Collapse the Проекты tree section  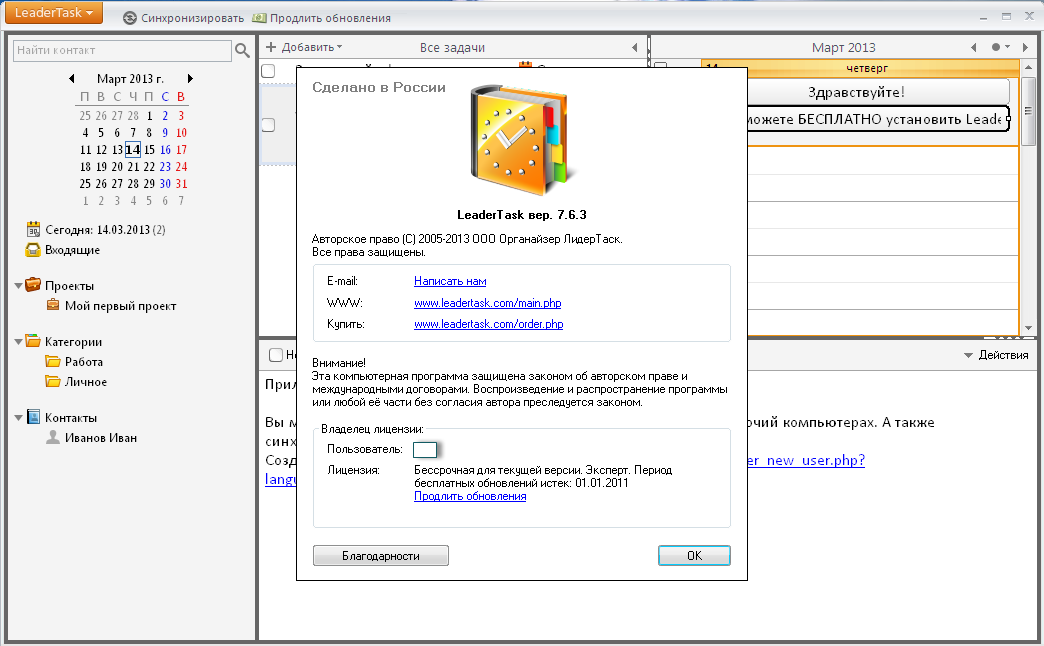point(19,286)
